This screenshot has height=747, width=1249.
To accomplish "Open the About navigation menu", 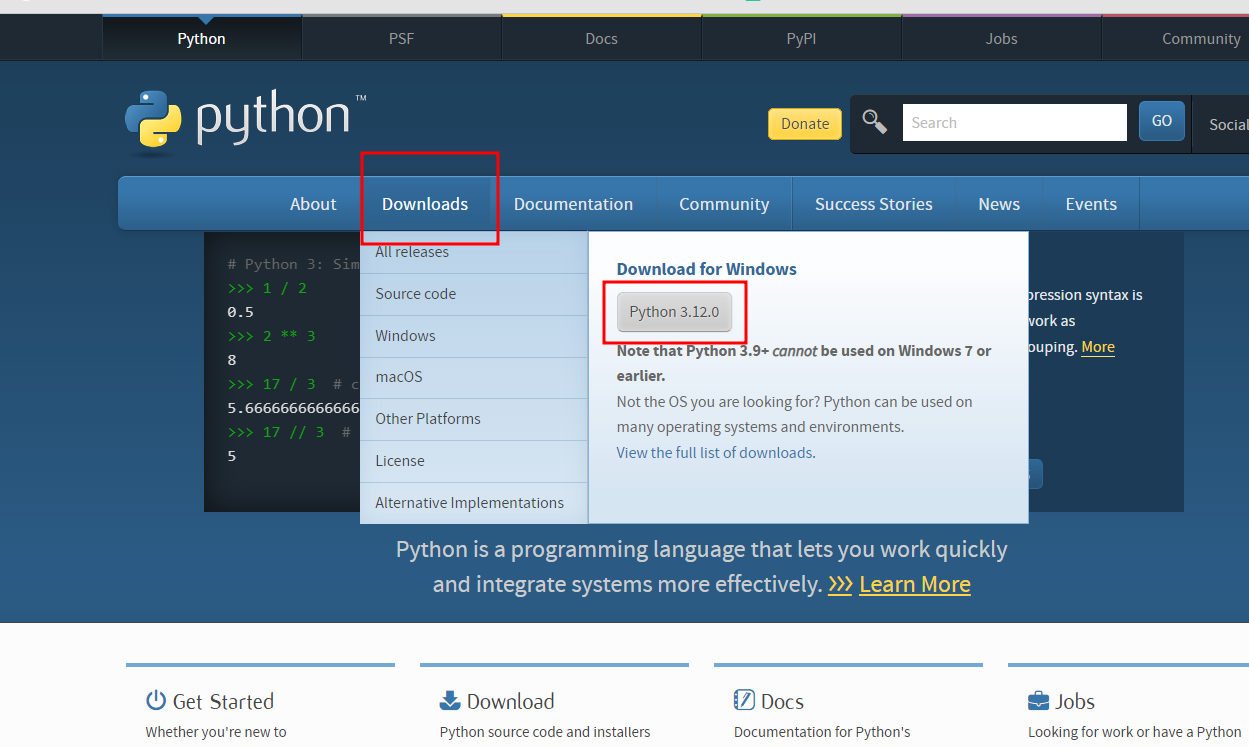I will [x=313, y=204].
